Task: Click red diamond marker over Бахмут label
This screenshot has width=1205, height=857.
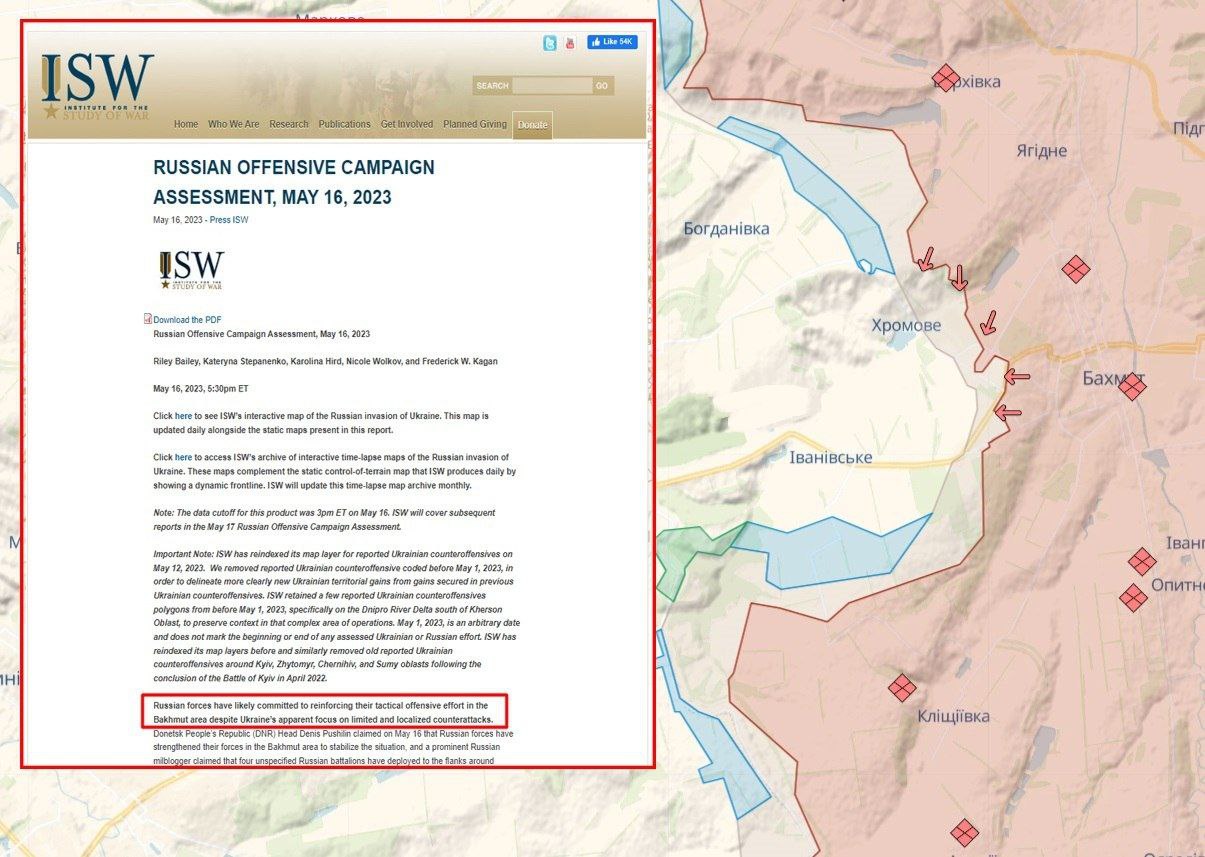Action: pos(1132,387)
